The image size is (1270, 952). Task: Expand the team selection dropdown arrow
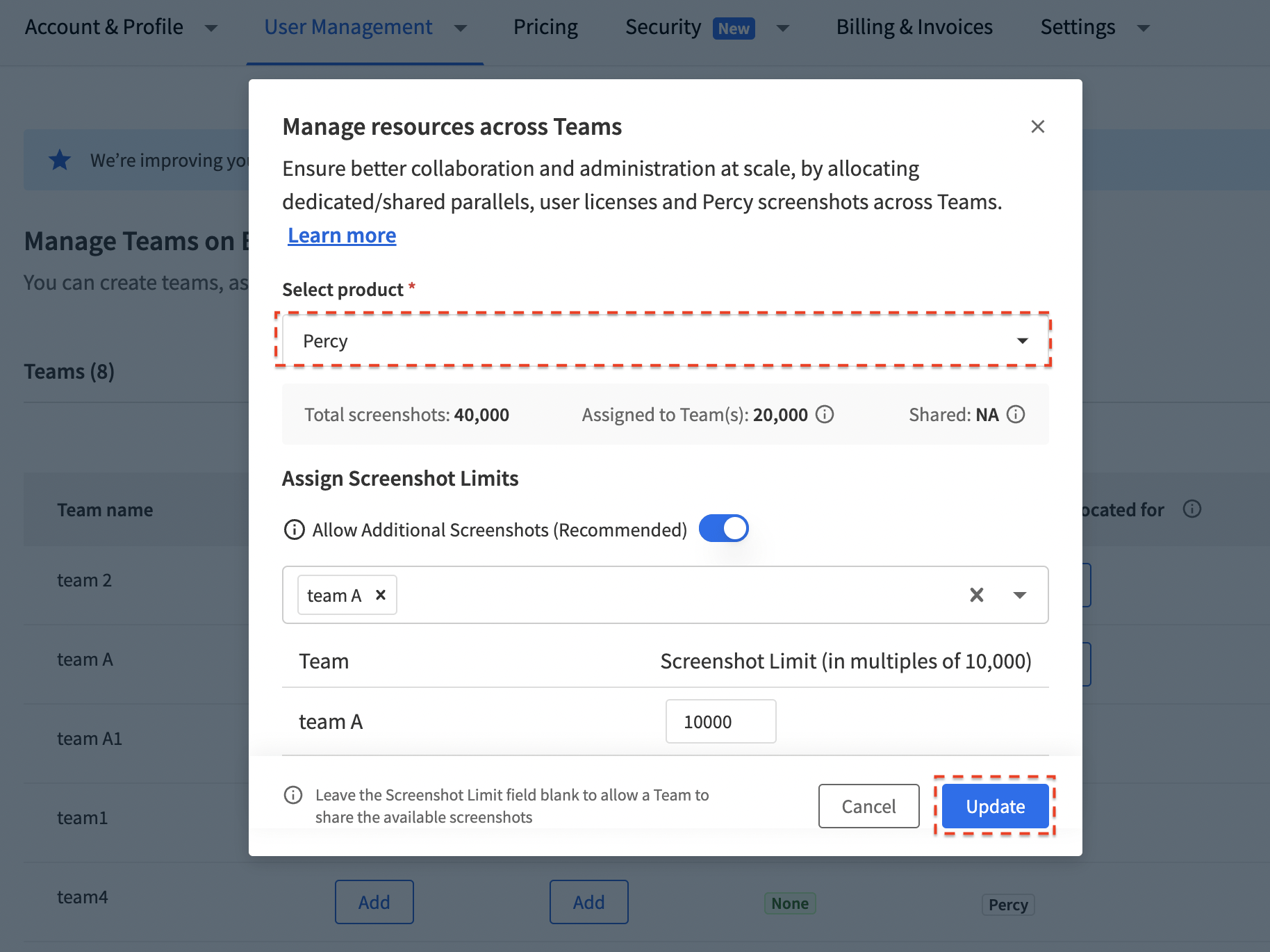1020,595
